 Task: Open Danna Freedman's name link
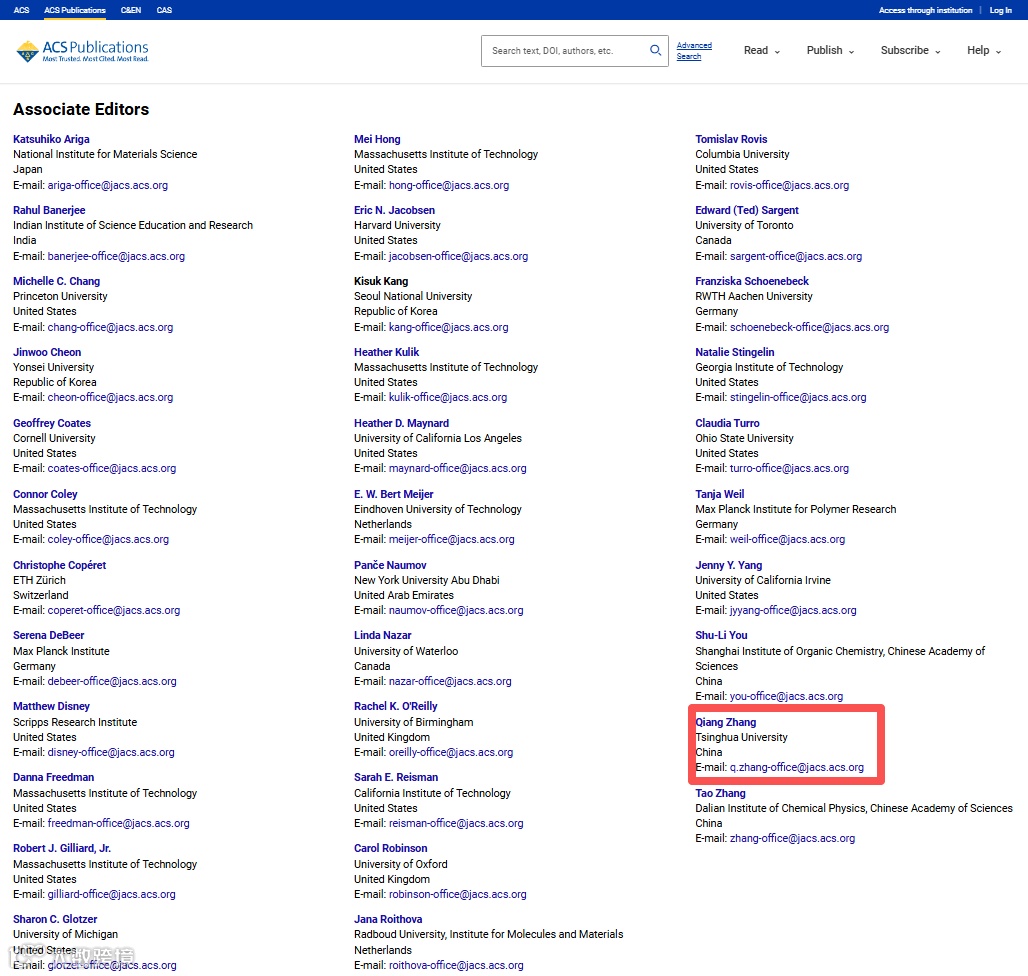pos(54,777)
